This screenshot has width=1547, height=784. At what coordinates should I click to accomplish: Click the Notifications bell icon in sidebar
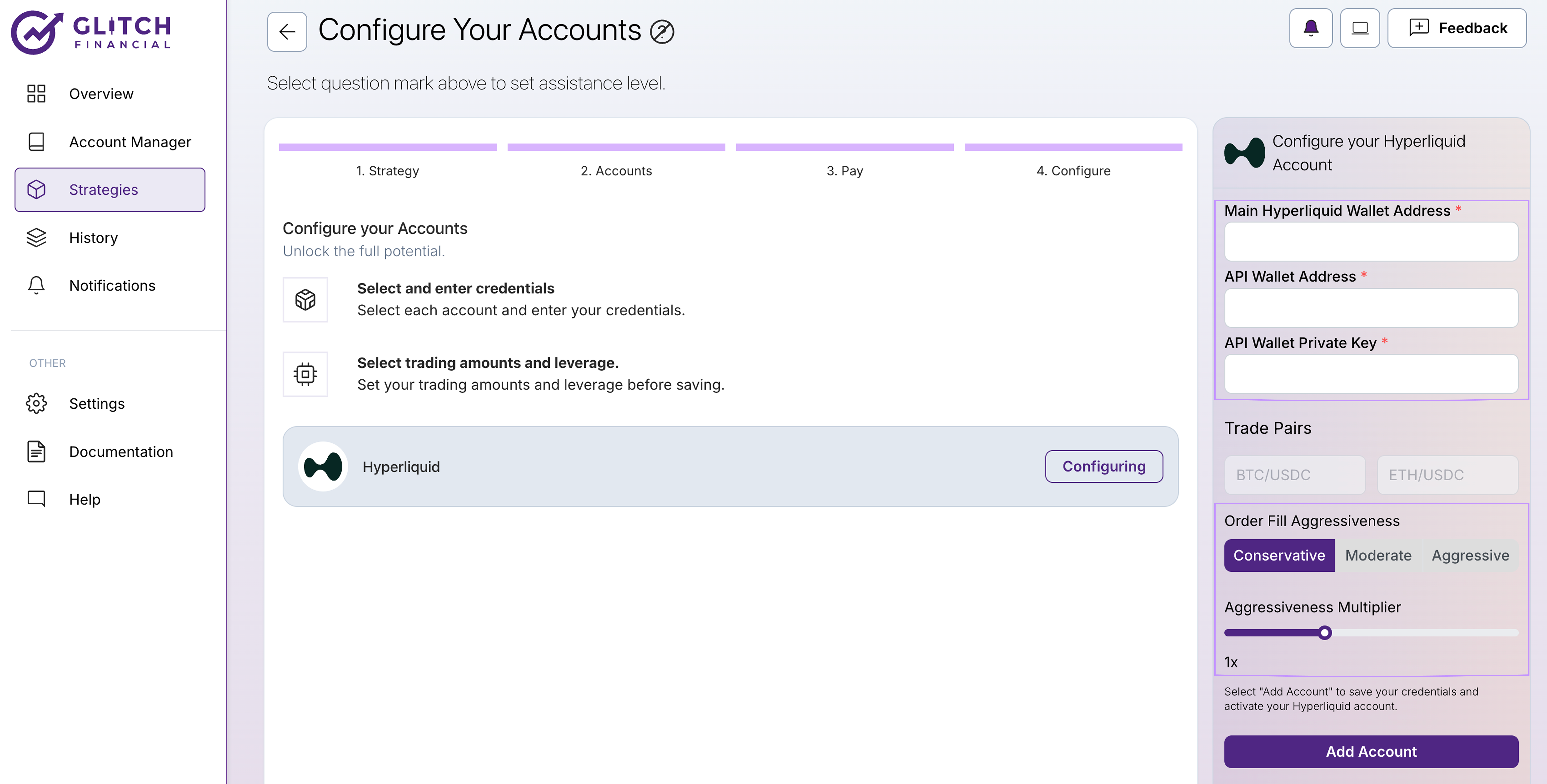click(36, 285)
